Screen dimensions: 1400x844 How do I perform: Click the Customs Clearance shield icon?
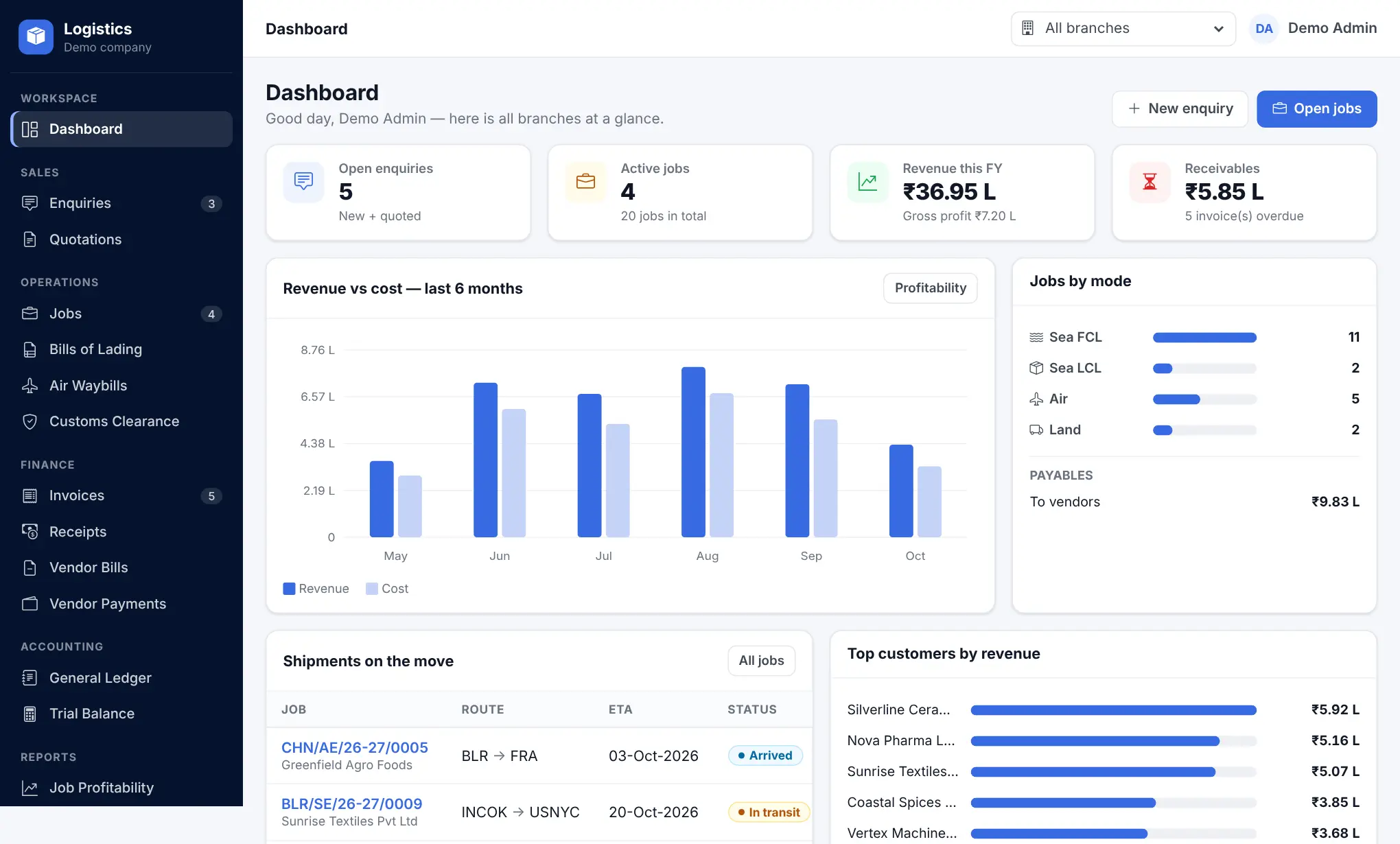click(x=30, y=421)
